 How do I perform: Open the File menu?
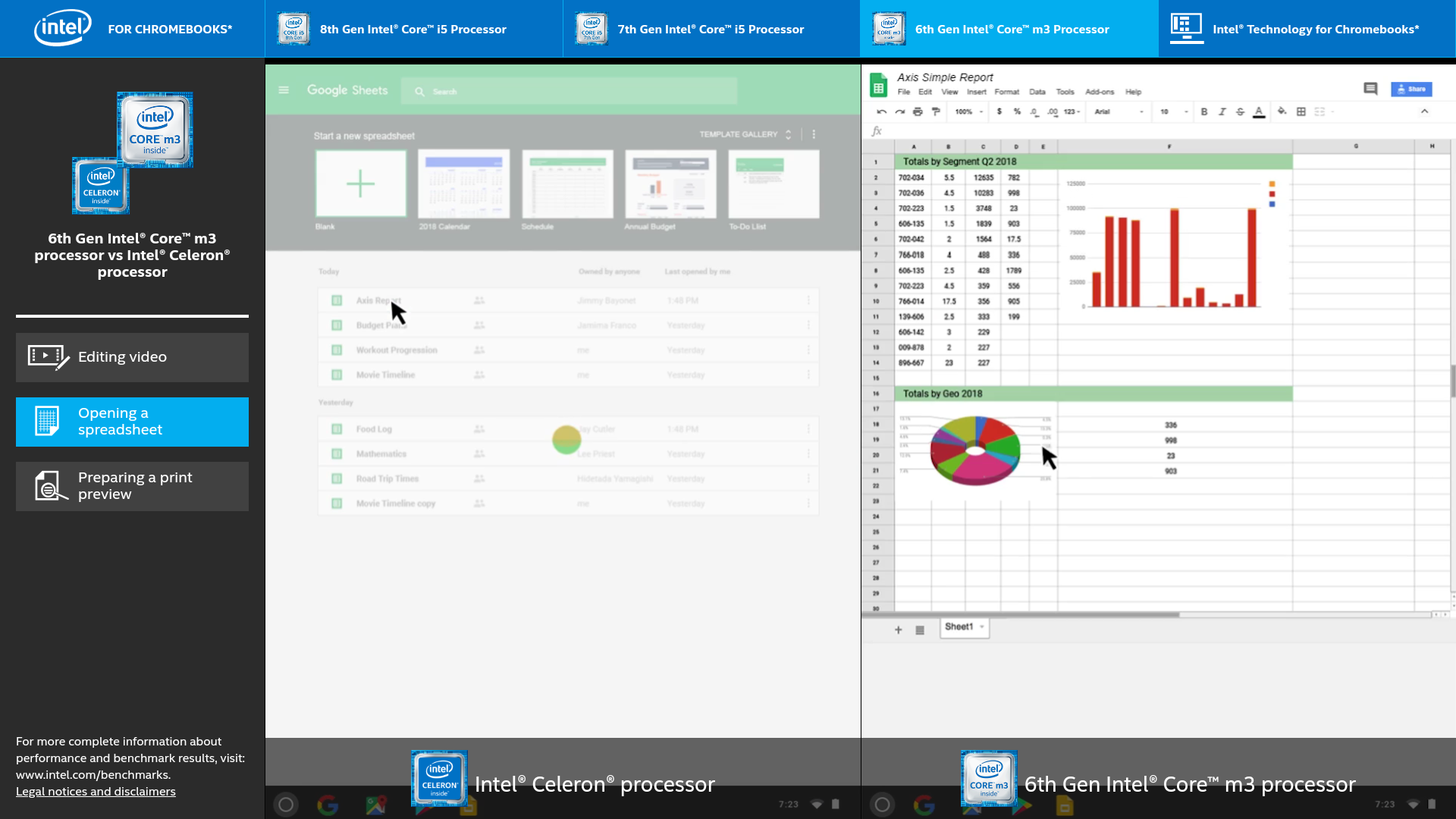click(x=904, y=92)
